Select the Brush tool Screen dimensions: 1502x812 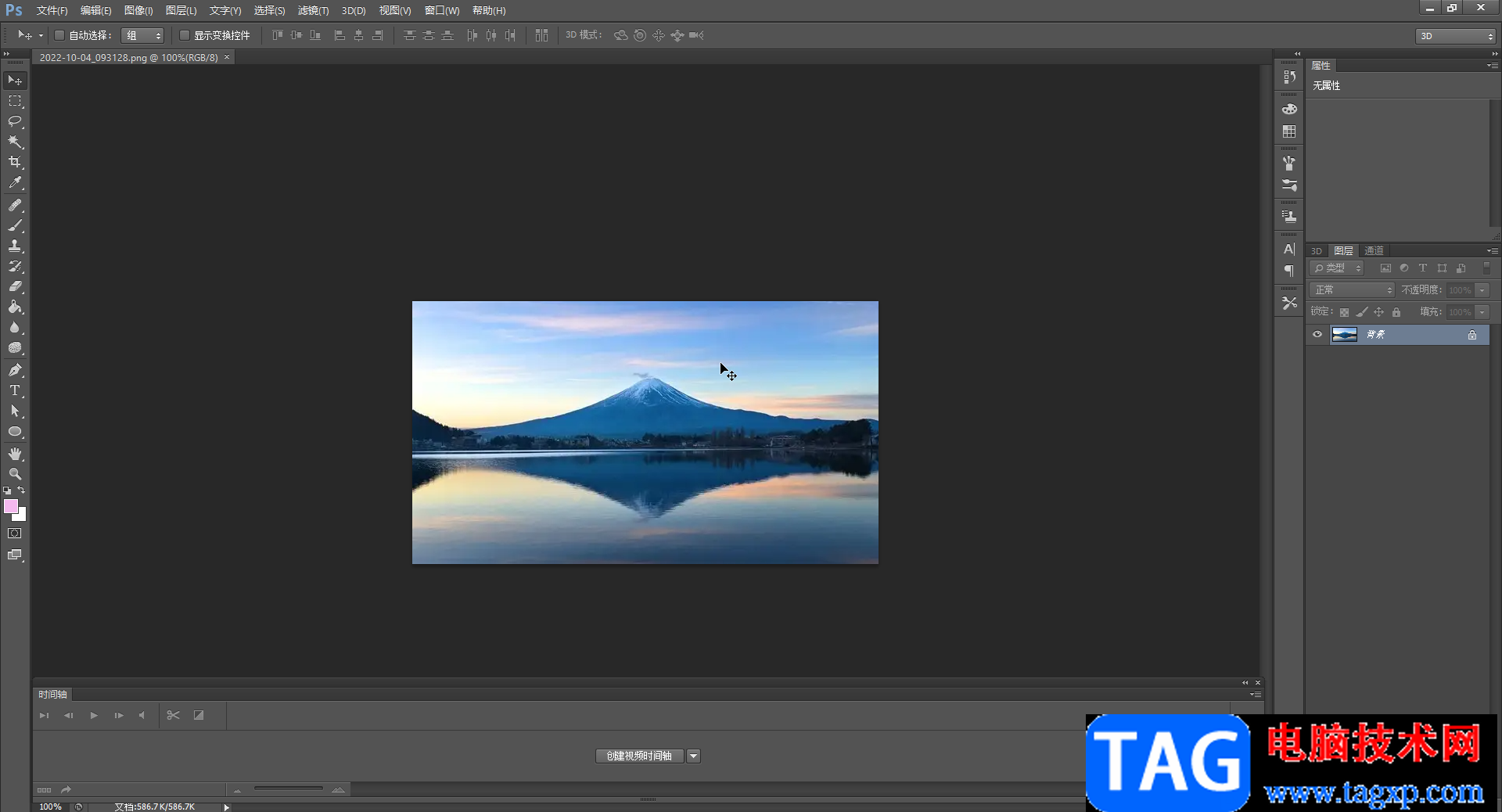(15, 225)
